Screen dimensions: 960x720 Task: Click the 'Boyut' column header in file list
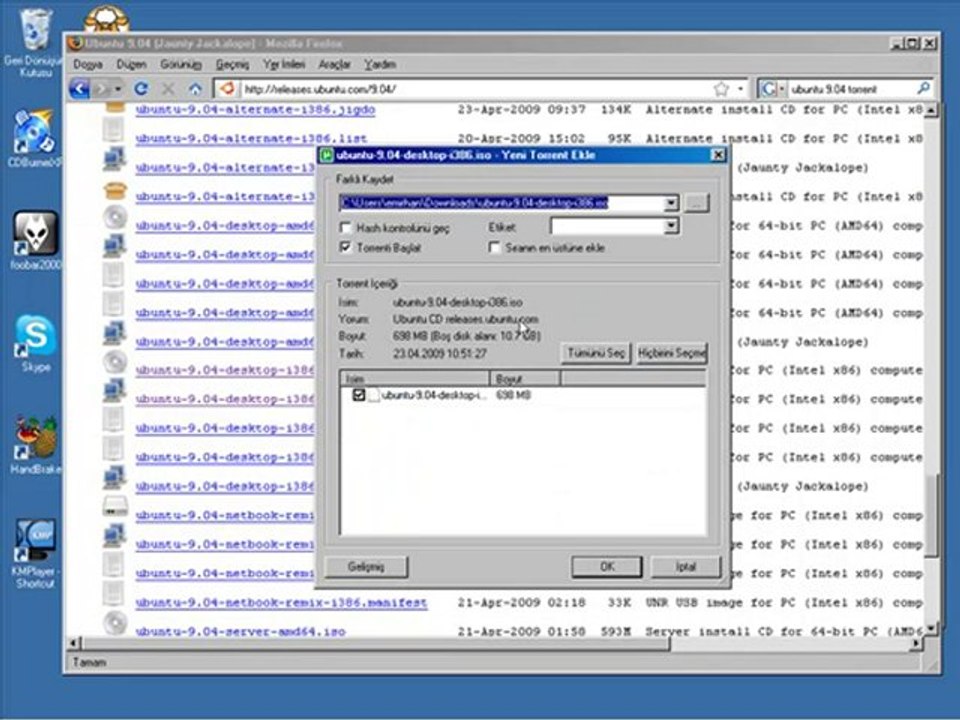[x=525, y=378]
